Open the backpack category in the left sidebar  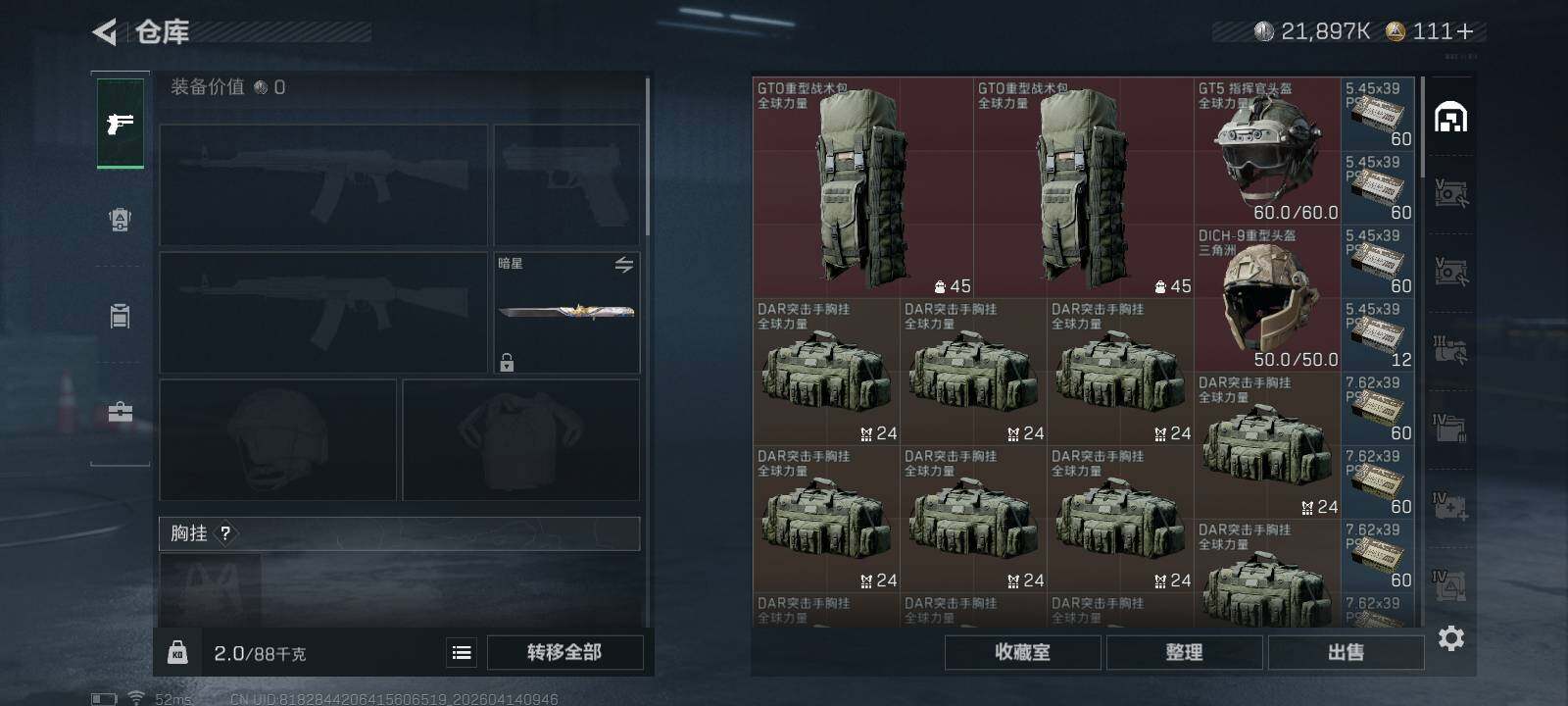pyautogui.click(x=120, y=220)
